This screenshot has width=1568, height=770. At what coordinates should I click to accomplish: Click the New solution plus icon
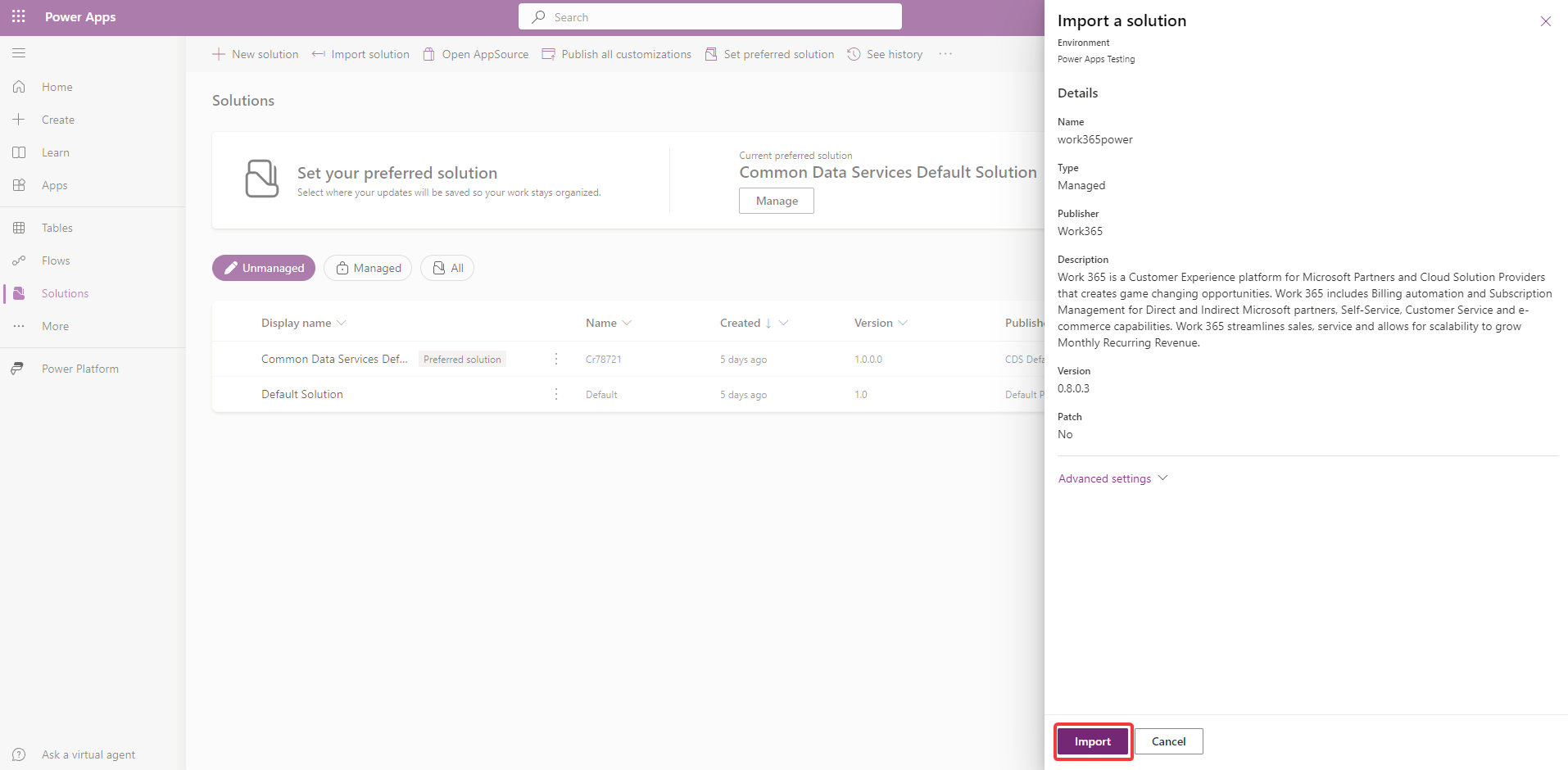219,54
